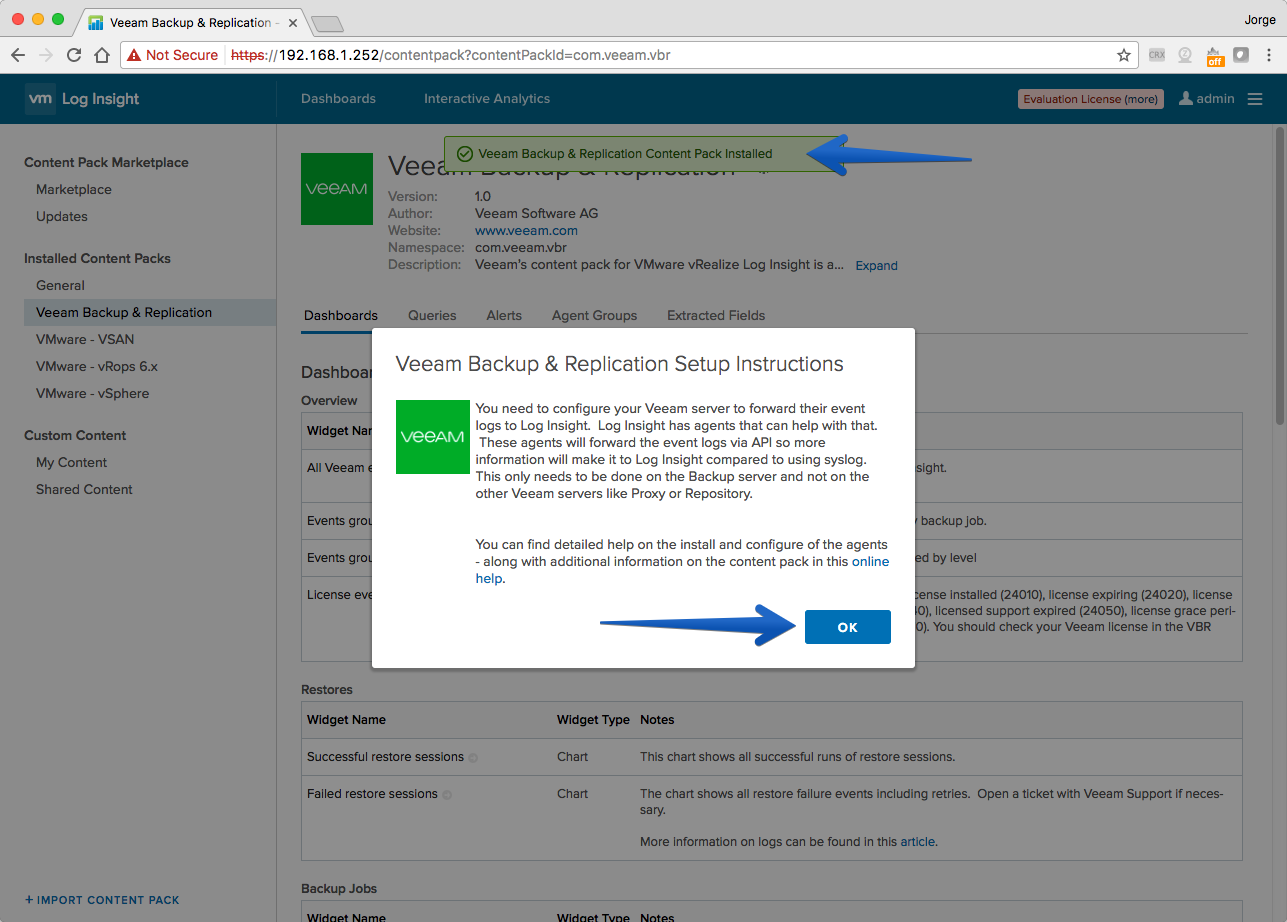Open a new browser tab
Screen dimensions: 1287x922
click(x=327, y=23)
